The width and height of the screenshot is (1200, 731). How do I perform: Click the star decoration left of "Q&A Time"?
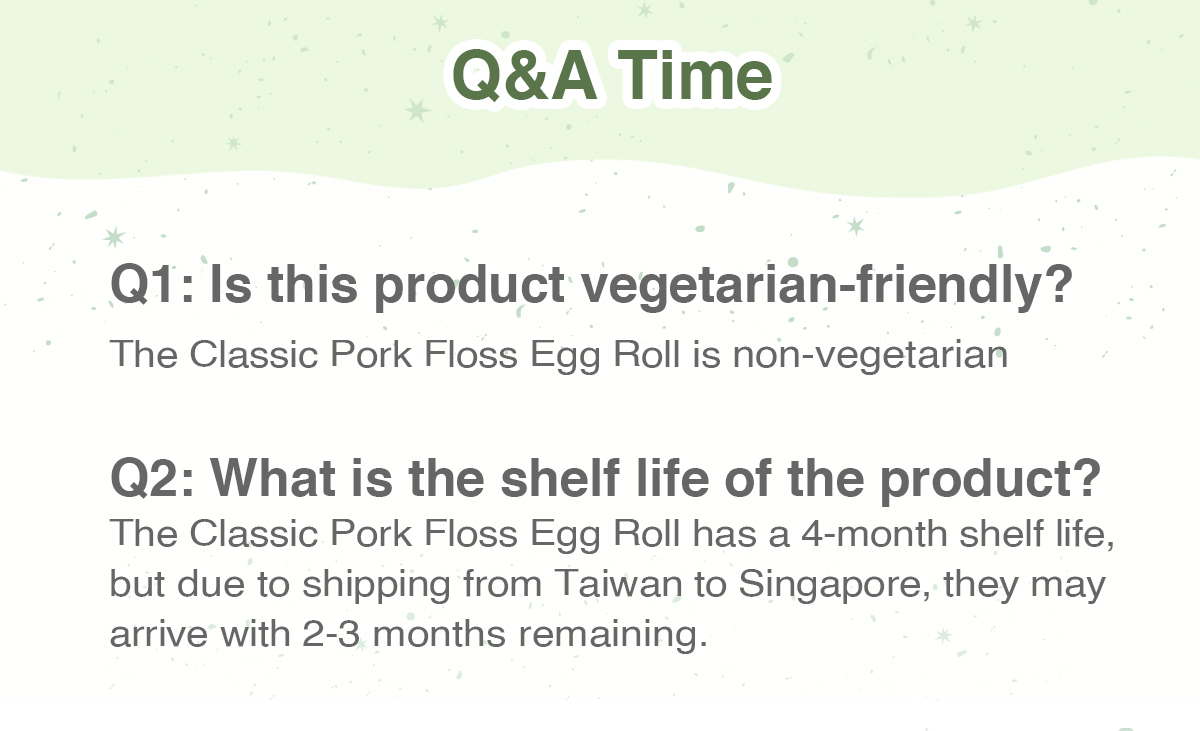coord(417,109)
